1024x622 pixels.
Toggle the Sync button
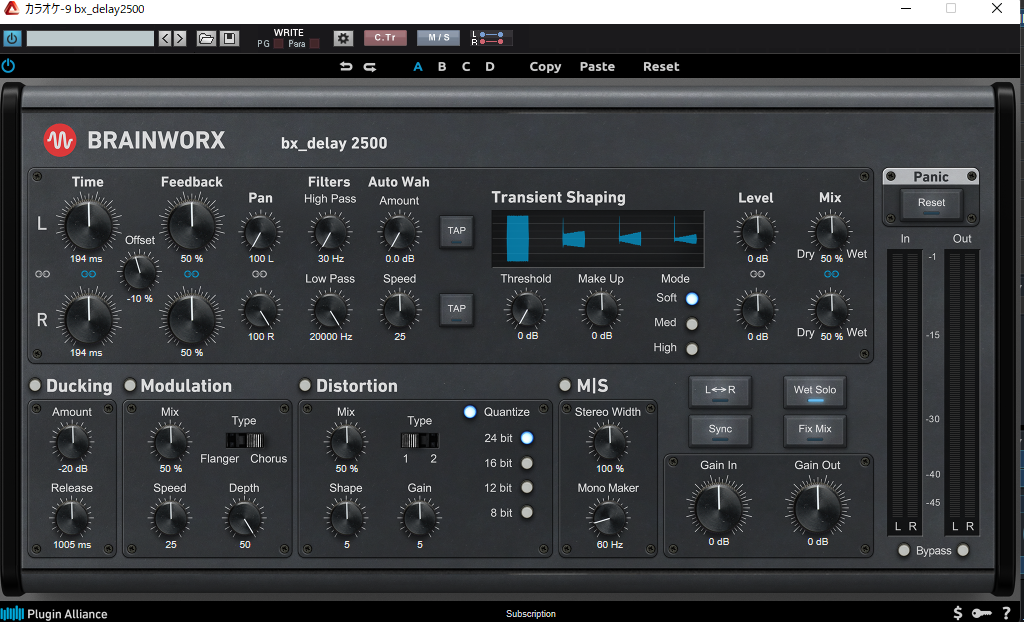(720, 431)
